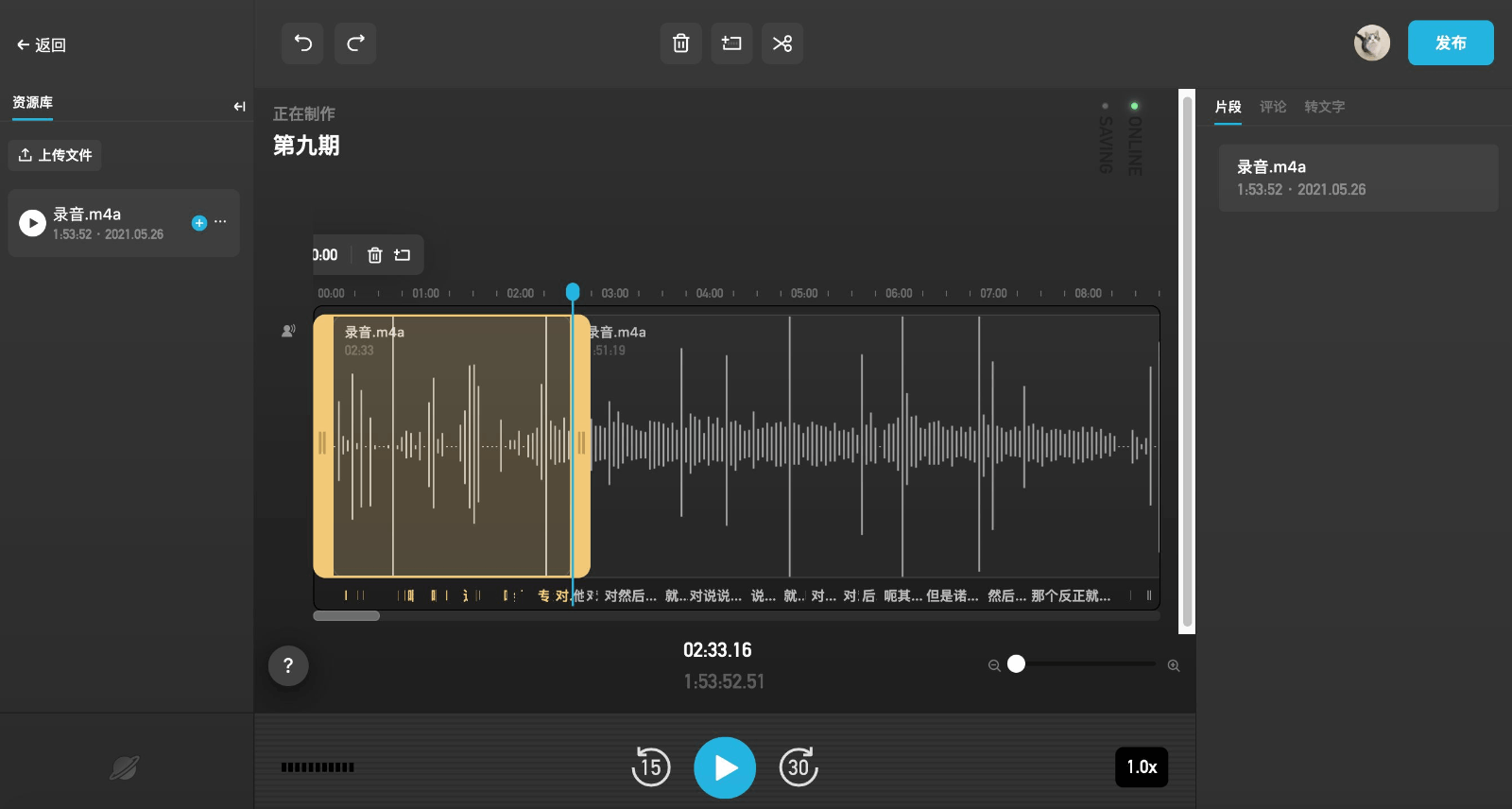Click the split scissors icon
Viewport: 1512px width, 809px height.
pyautogui.click(x=782, y=43)
